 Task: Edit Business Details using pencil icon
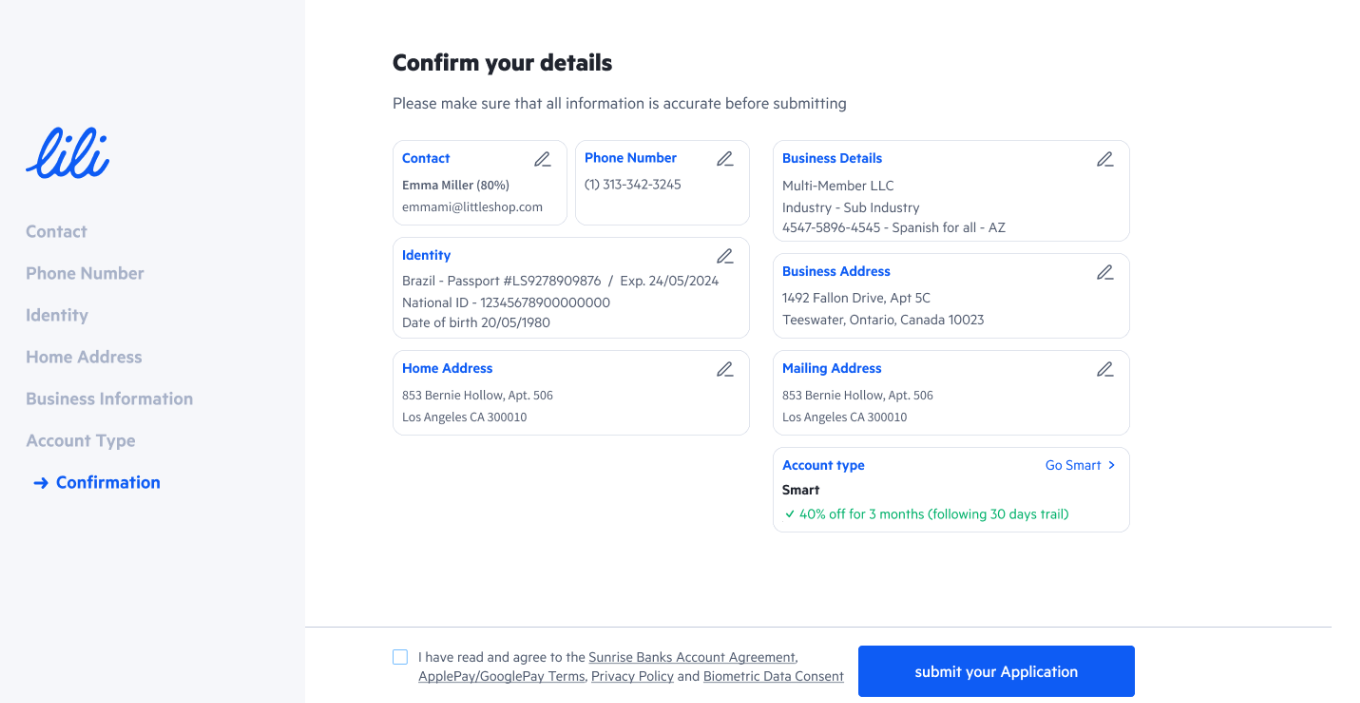pos(1105,159)
